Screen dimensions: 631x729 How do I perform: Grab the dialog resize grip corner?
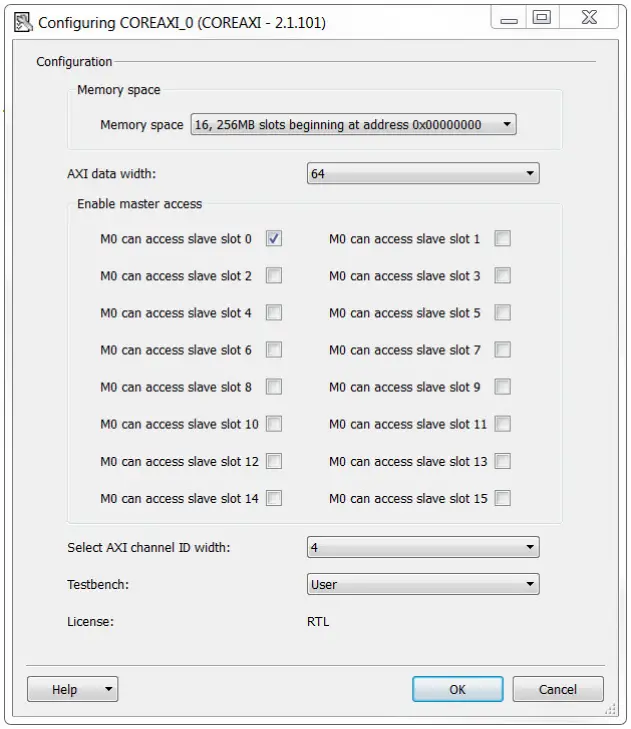pyautogui.click(x=610, y=709)
